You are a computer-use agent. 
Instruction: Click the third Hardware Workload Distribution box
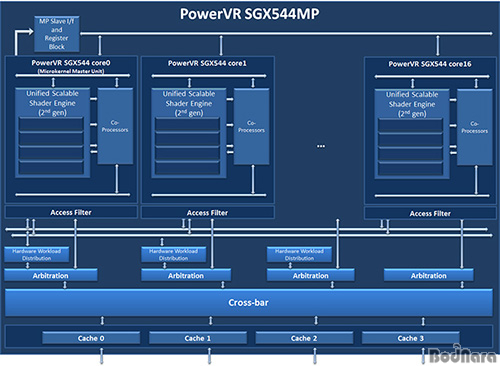tap(299, 255)
